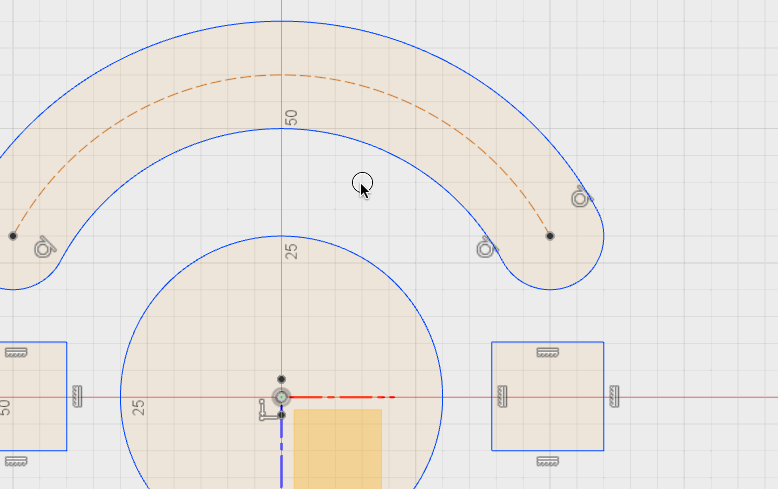Click the 50 dimension inside the left rectangle
Viewport: 778px width, 489px height.
point(5,407)
